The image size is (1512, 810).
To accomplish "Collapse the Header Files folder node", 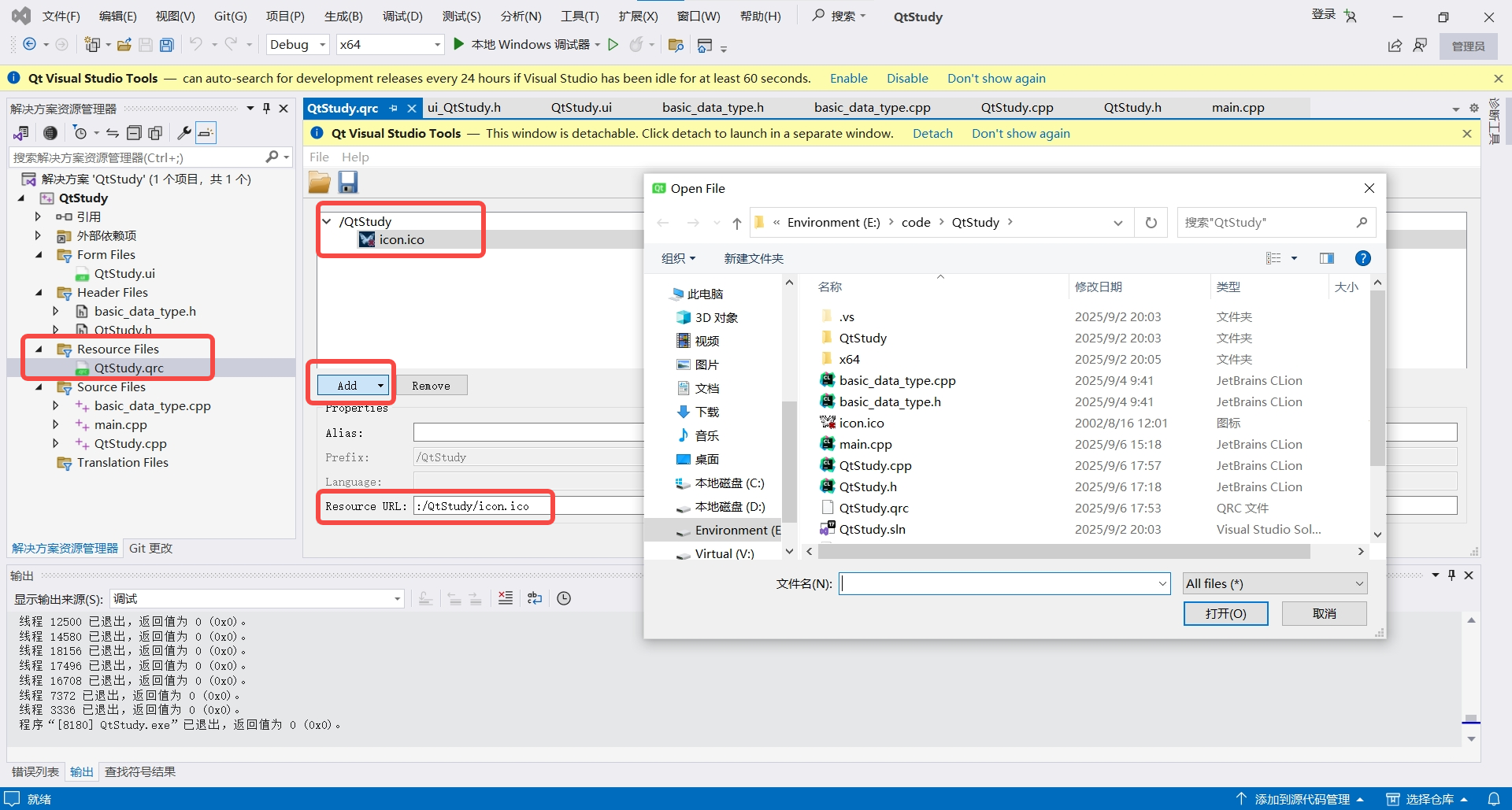I will point(39,292).
